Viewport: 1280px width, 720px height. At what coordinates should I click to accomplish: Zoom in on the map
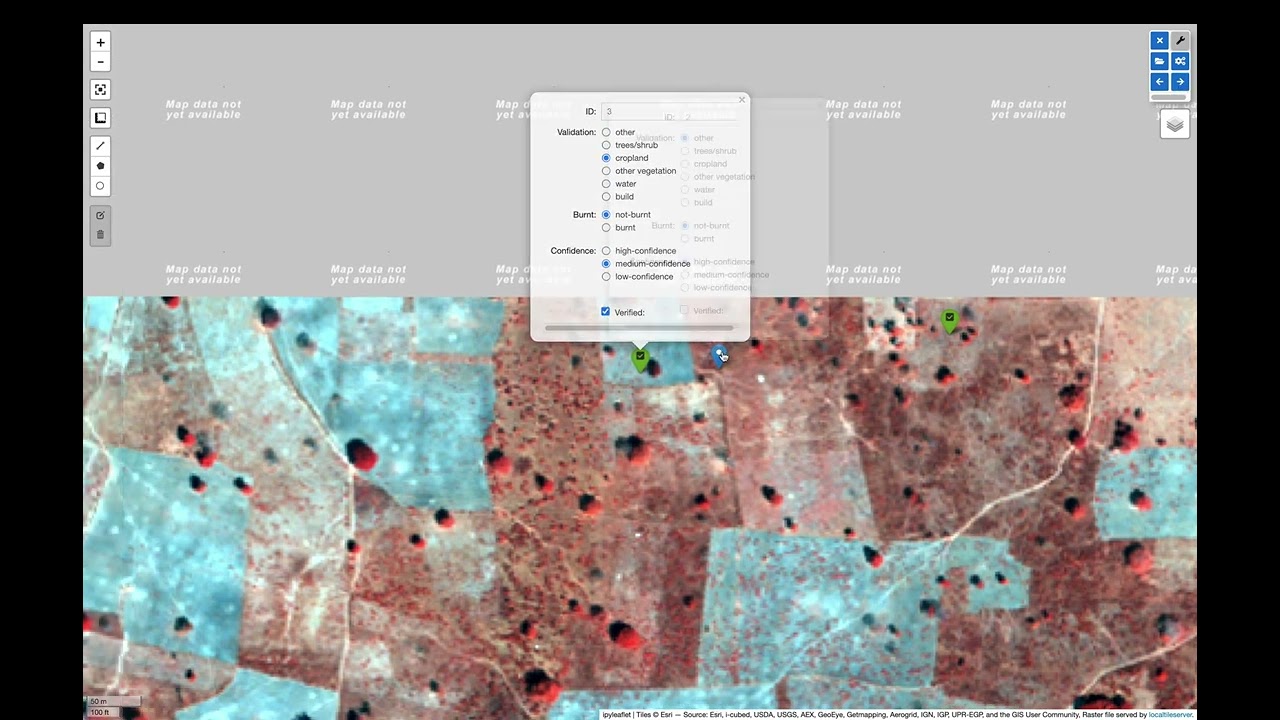click(100, 42)
